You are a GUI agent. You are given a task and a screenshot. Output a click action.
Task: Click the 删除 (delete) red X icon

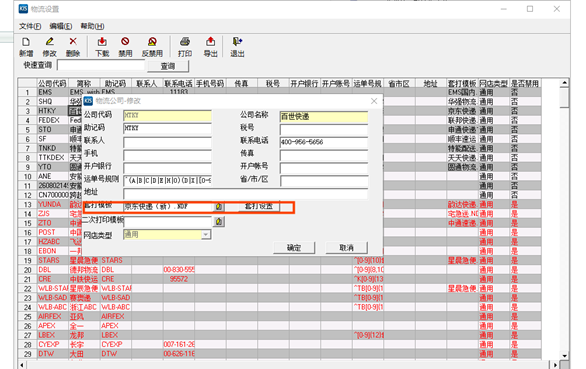(x=73, y=41)
